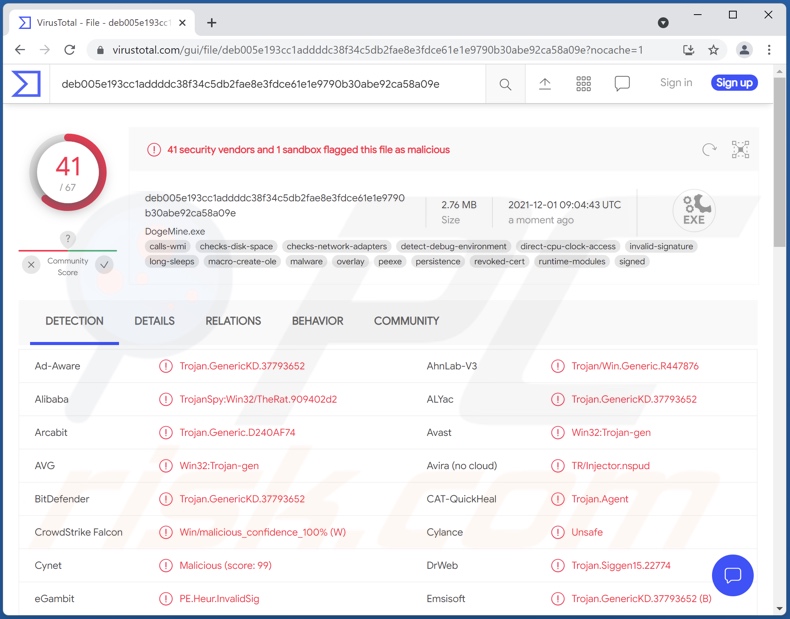Click the DogeMine.exe file name
The width and height of the screenshot is (790, 619).
[x=175, y=232]
